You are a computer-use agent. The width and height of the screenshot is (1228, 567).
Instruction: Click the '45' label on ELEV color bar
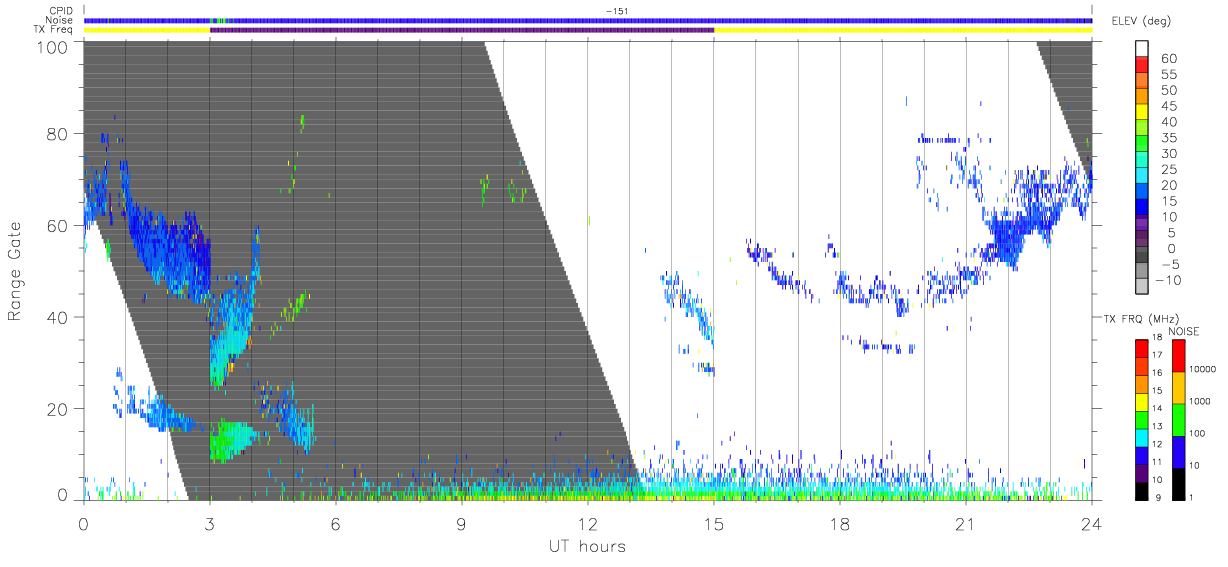tap(1168, 107)
